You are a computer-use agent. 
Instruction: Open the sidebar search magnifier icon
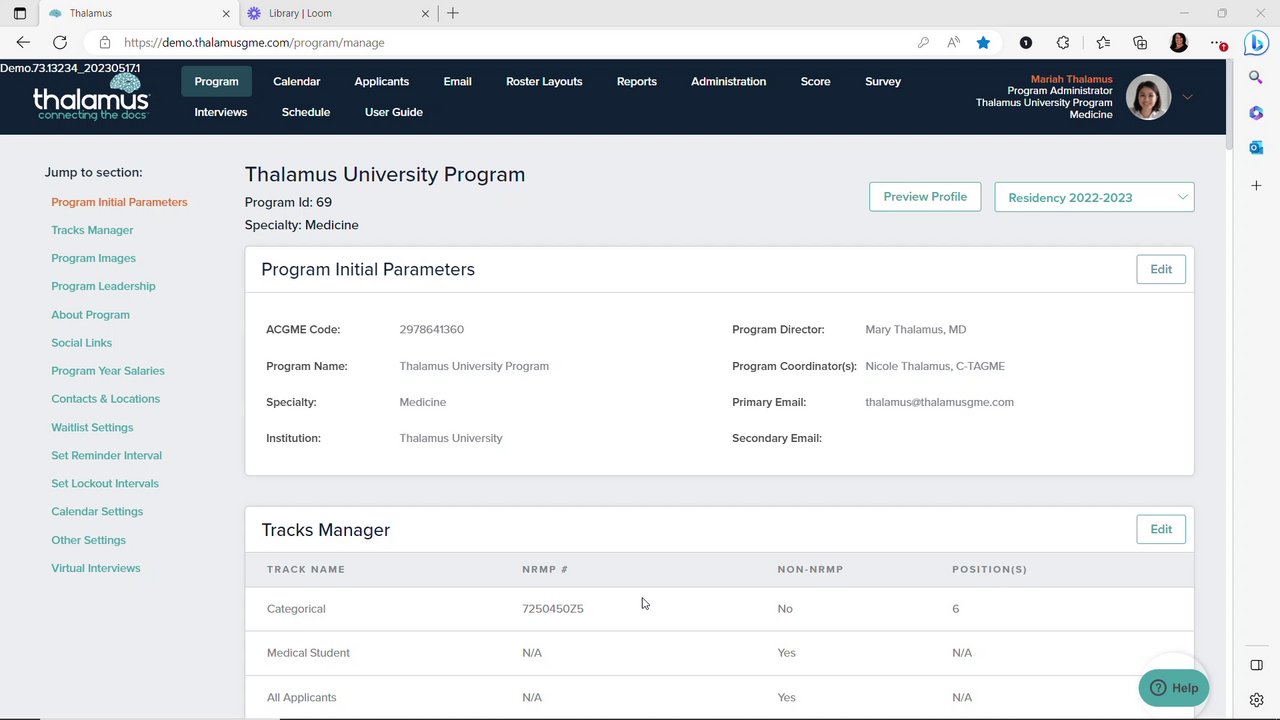[1256, 77]
